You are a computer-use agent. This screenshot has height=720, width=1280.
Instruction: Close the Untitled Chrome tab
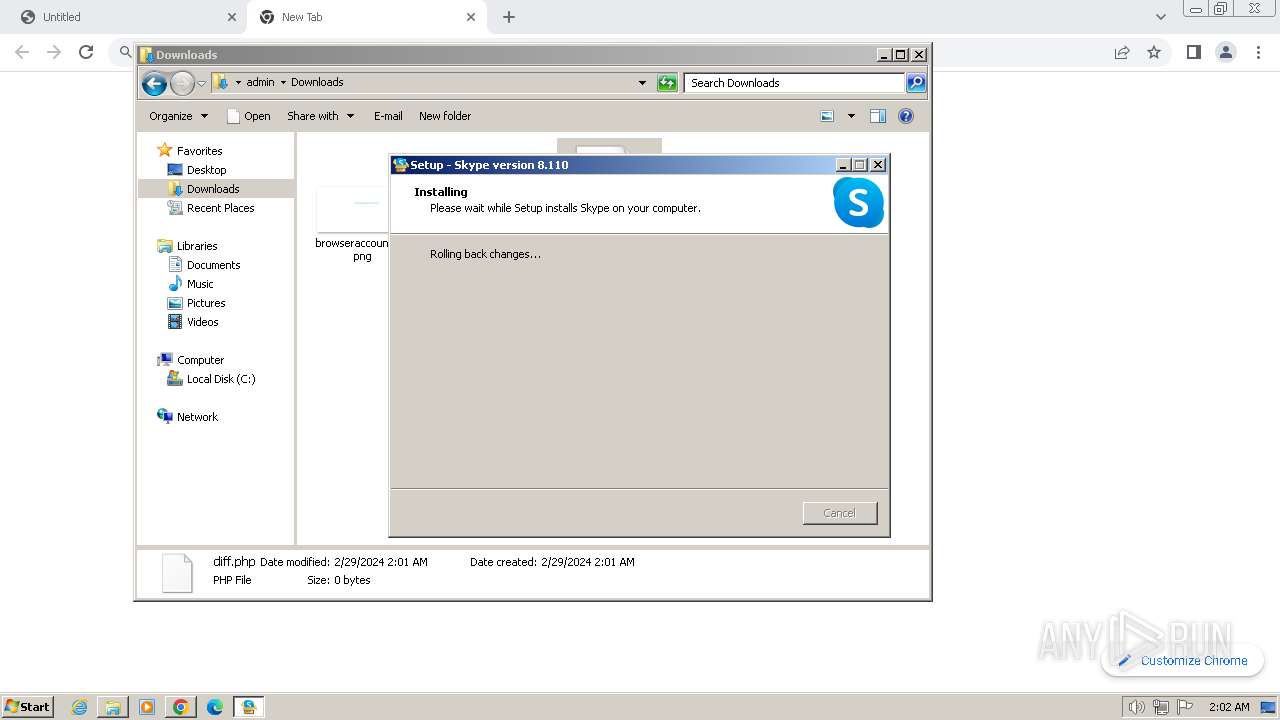tap(232, 17)
